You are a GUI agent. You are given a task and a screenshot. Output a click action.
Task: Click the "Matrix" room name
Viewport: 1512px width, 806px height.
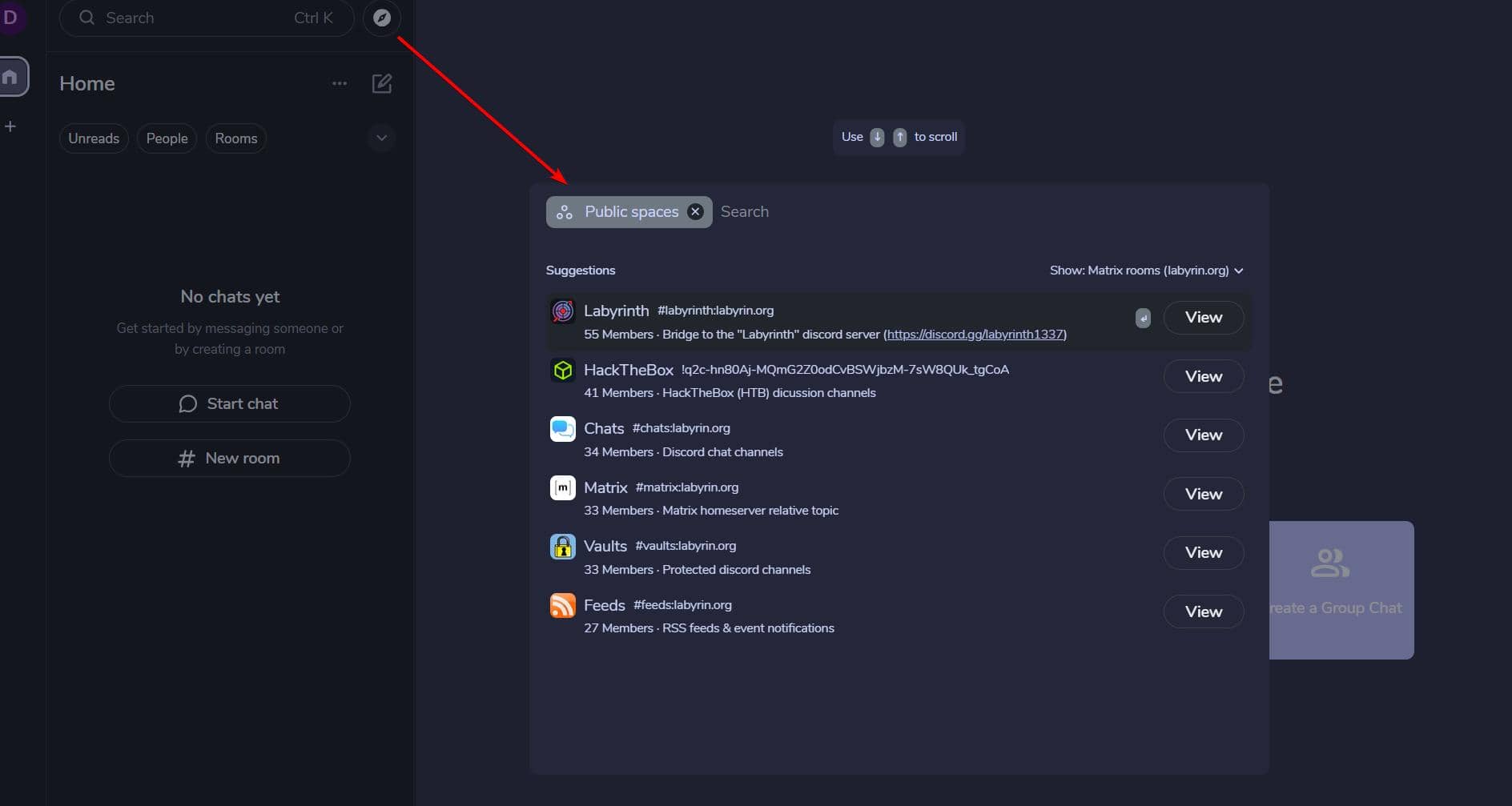point(605,487)
